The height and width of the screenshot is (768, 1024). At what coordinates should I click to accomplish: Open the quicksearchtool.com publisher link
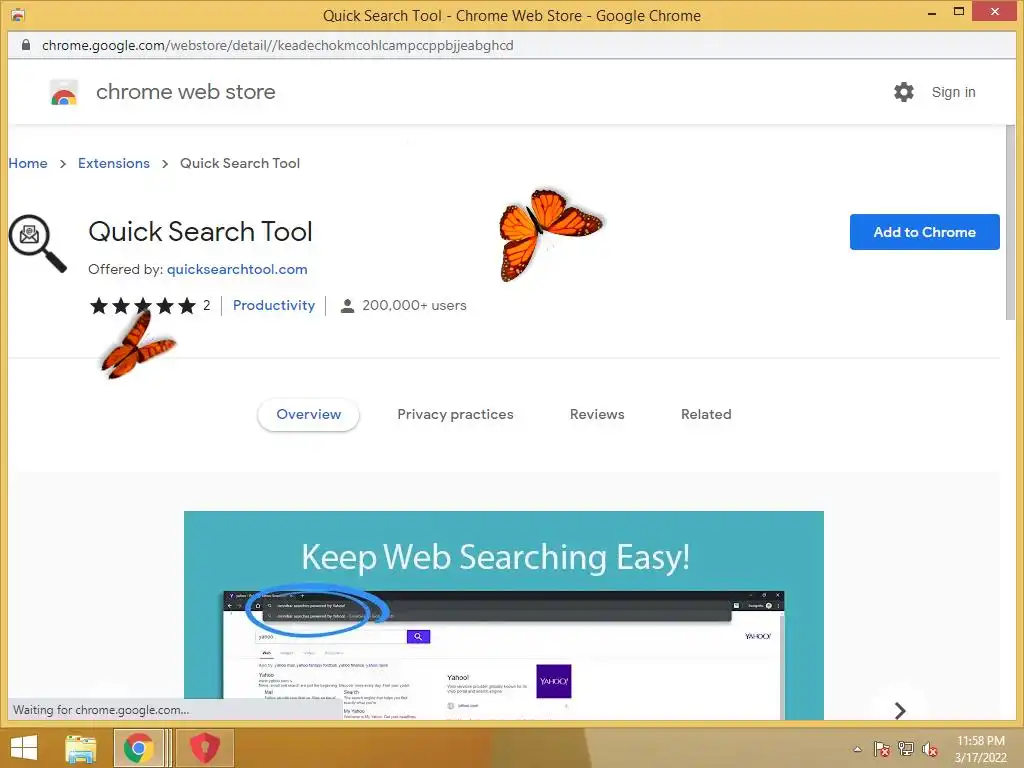[x=237, y=269]
